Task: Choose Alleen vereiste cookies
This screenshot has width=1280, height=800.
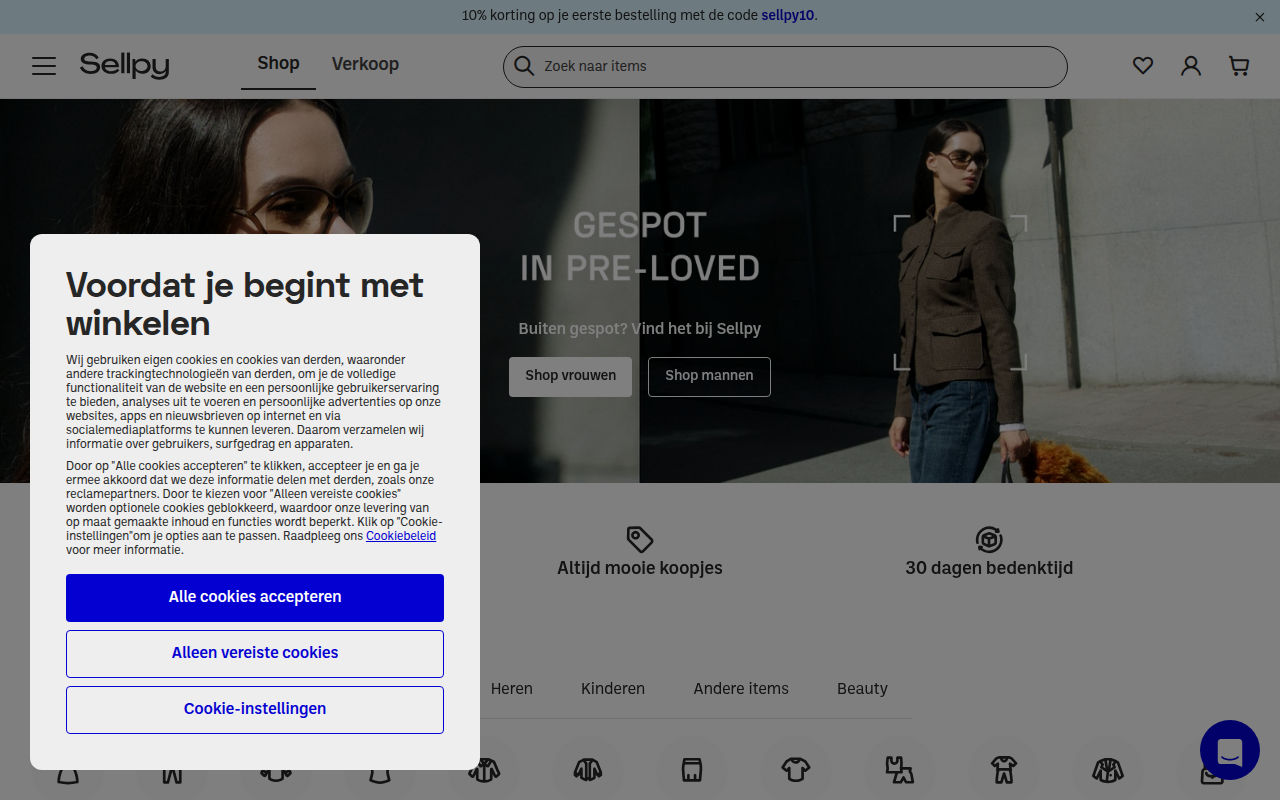Action: click(x=255, y=654)
